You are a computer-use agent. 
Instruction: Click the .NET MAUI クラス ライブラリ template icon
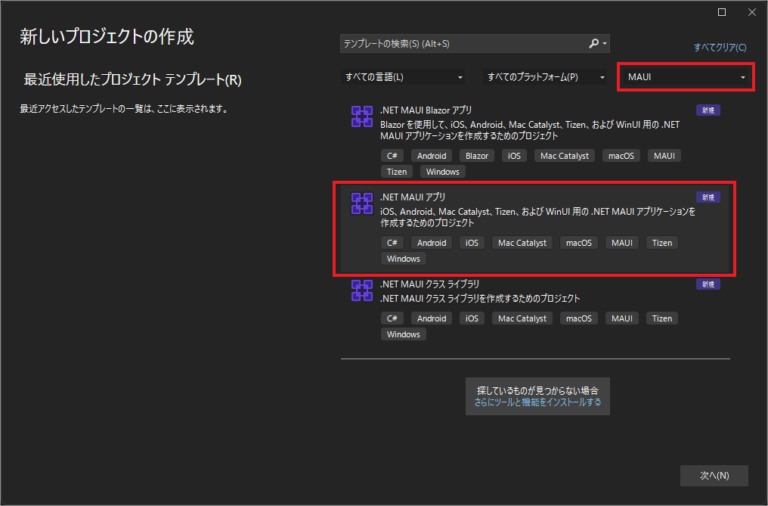tap(362, 290)
